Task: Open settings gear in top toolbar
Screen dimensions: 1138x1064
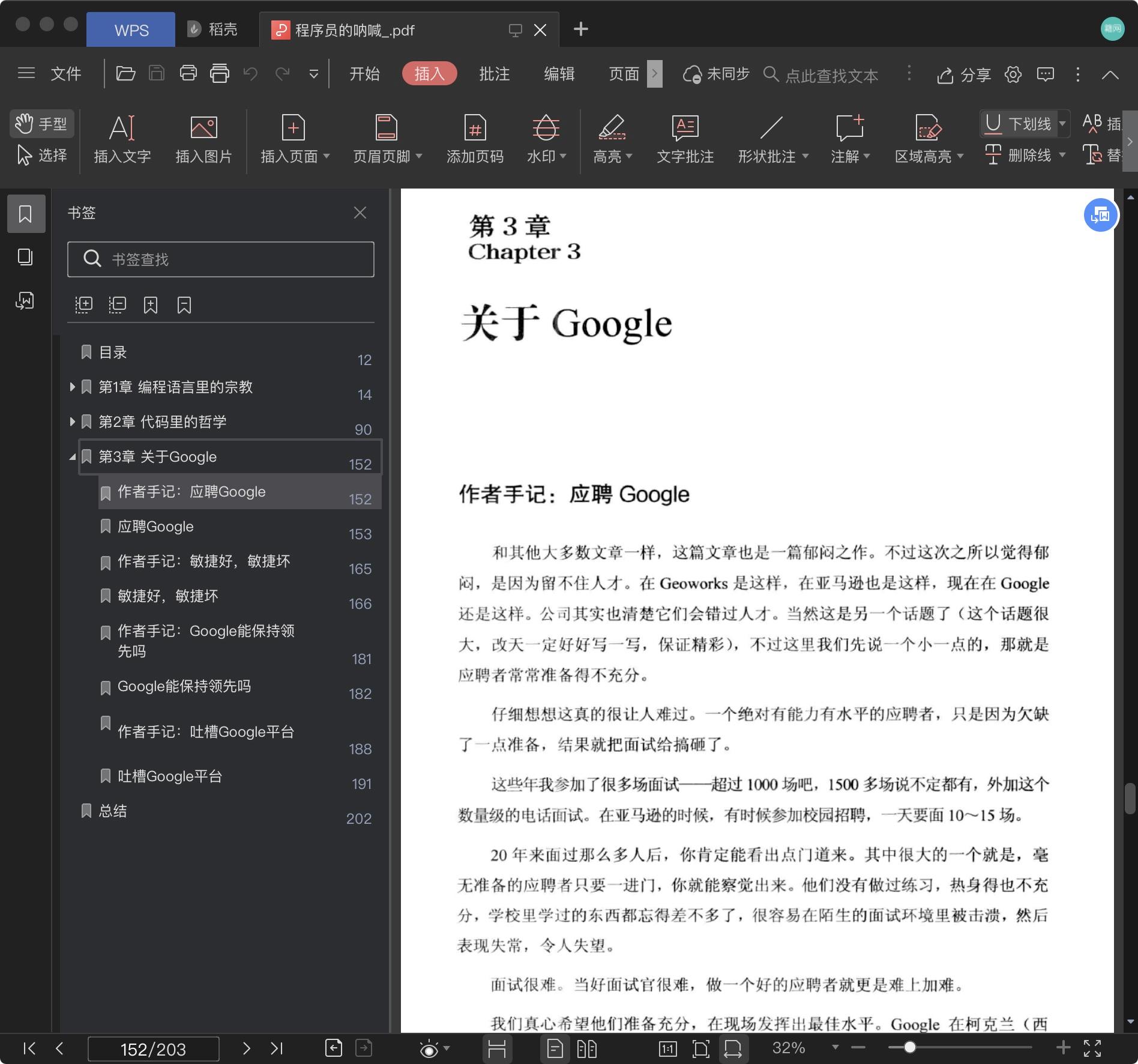Action: click(x=1013, y=74)
